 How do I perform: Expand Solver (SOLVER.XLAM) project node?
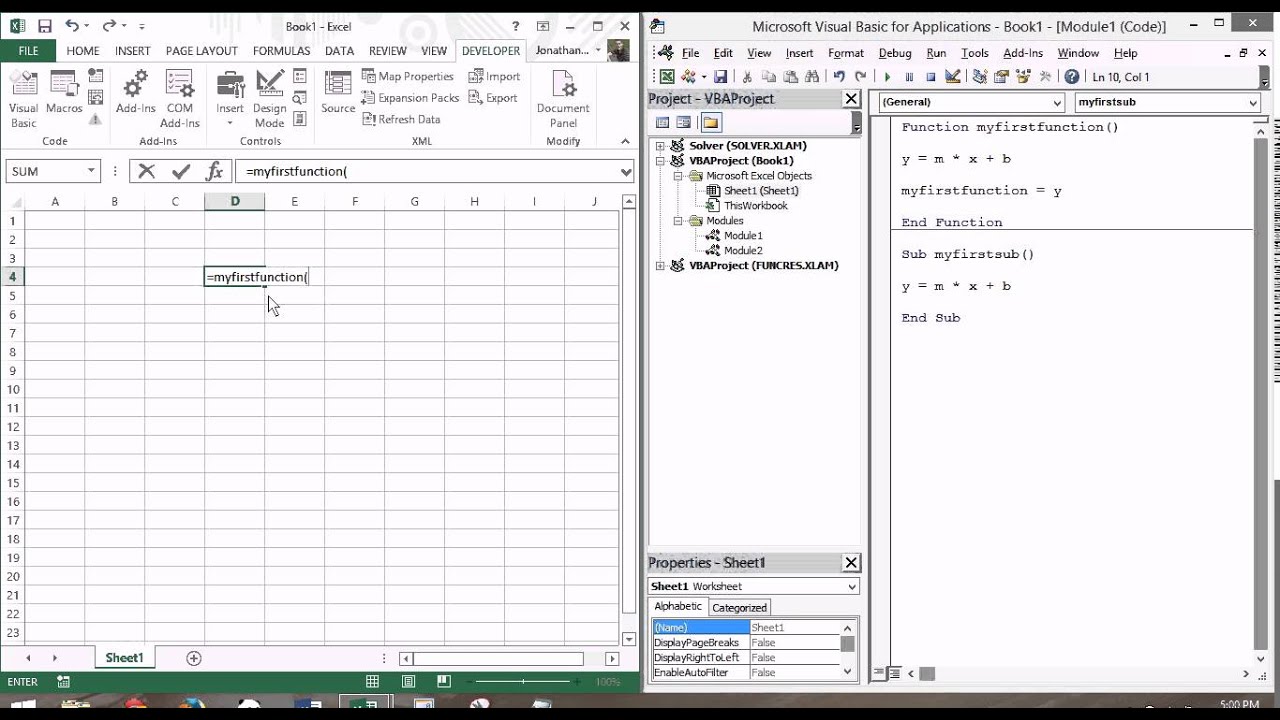pyautogui.click(x=660, y=146)
